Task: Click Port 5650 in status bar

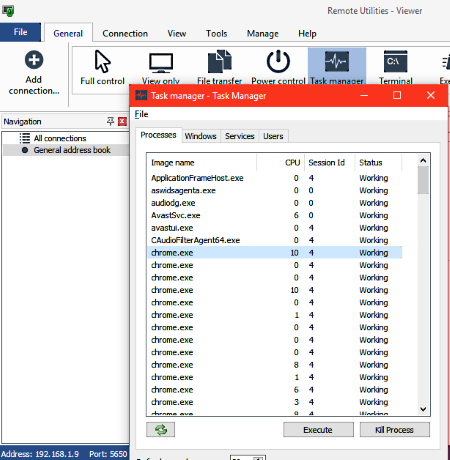Action: (108, 454)
